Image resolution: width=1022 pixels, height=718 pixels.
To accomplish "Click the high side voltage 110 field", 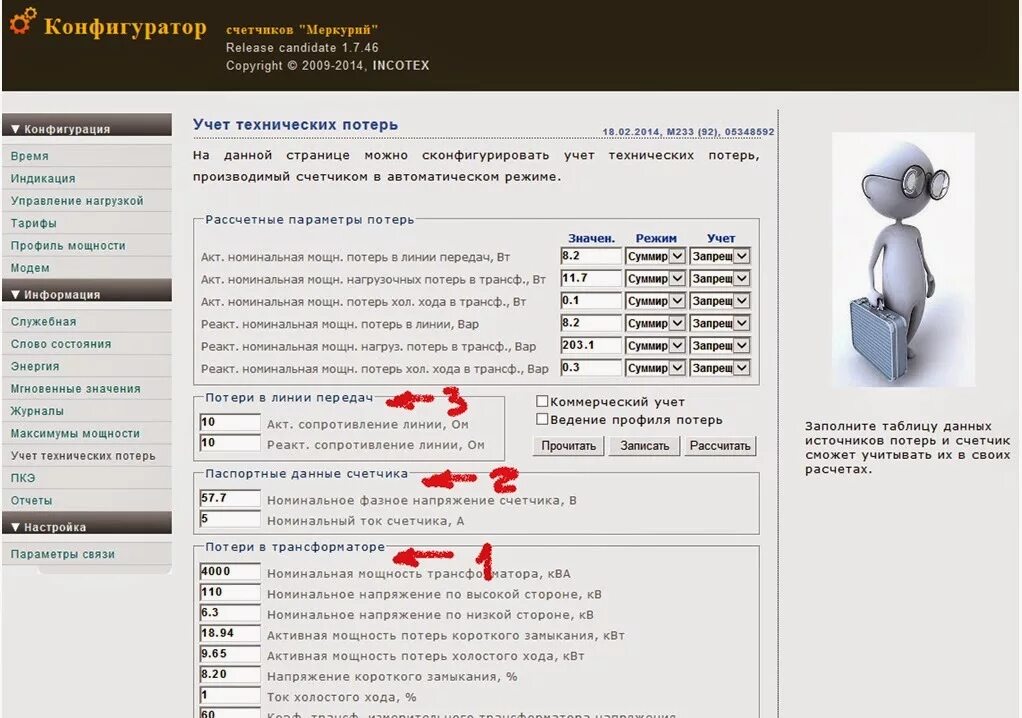I will tap(229, 592).
